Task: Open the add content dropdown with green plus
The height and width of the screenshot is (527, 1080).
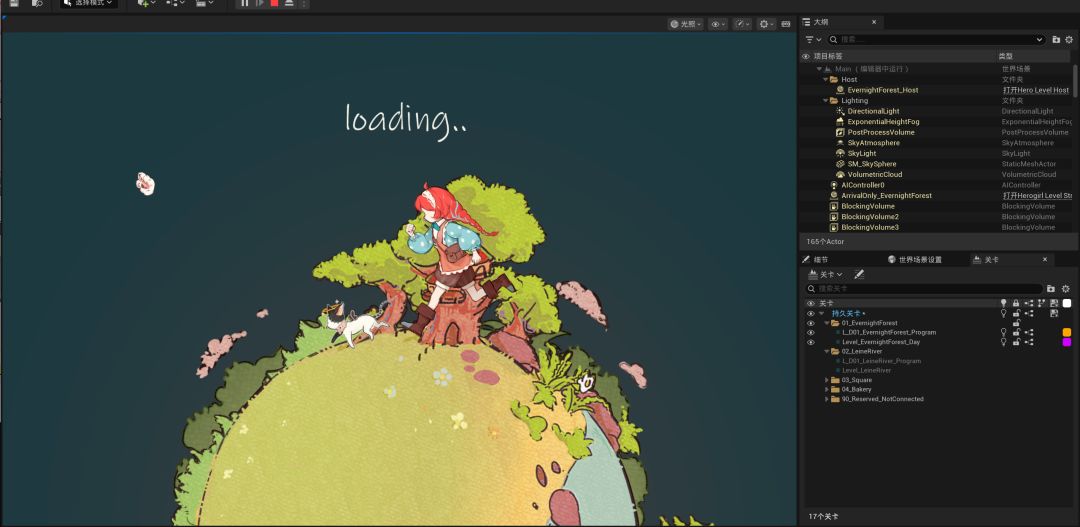Action: [146, 3]
